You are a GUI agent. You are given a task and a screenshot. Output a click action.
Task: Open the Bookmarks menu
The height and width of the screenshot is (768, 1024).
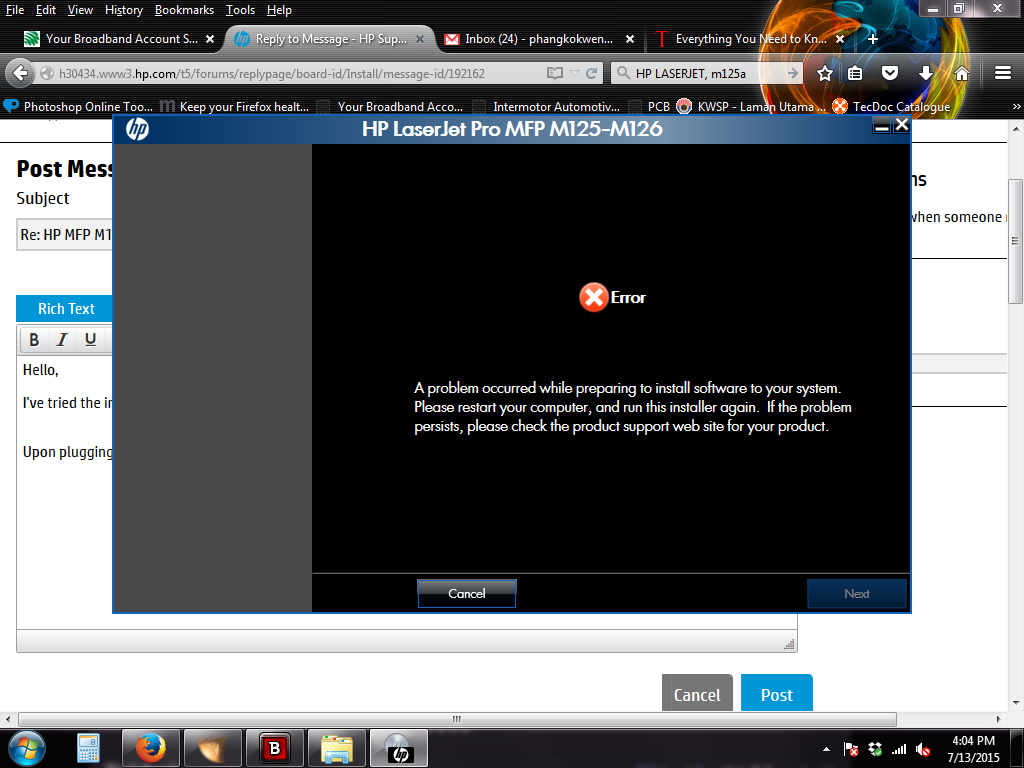pyautogui.click(x=184, y=10)
